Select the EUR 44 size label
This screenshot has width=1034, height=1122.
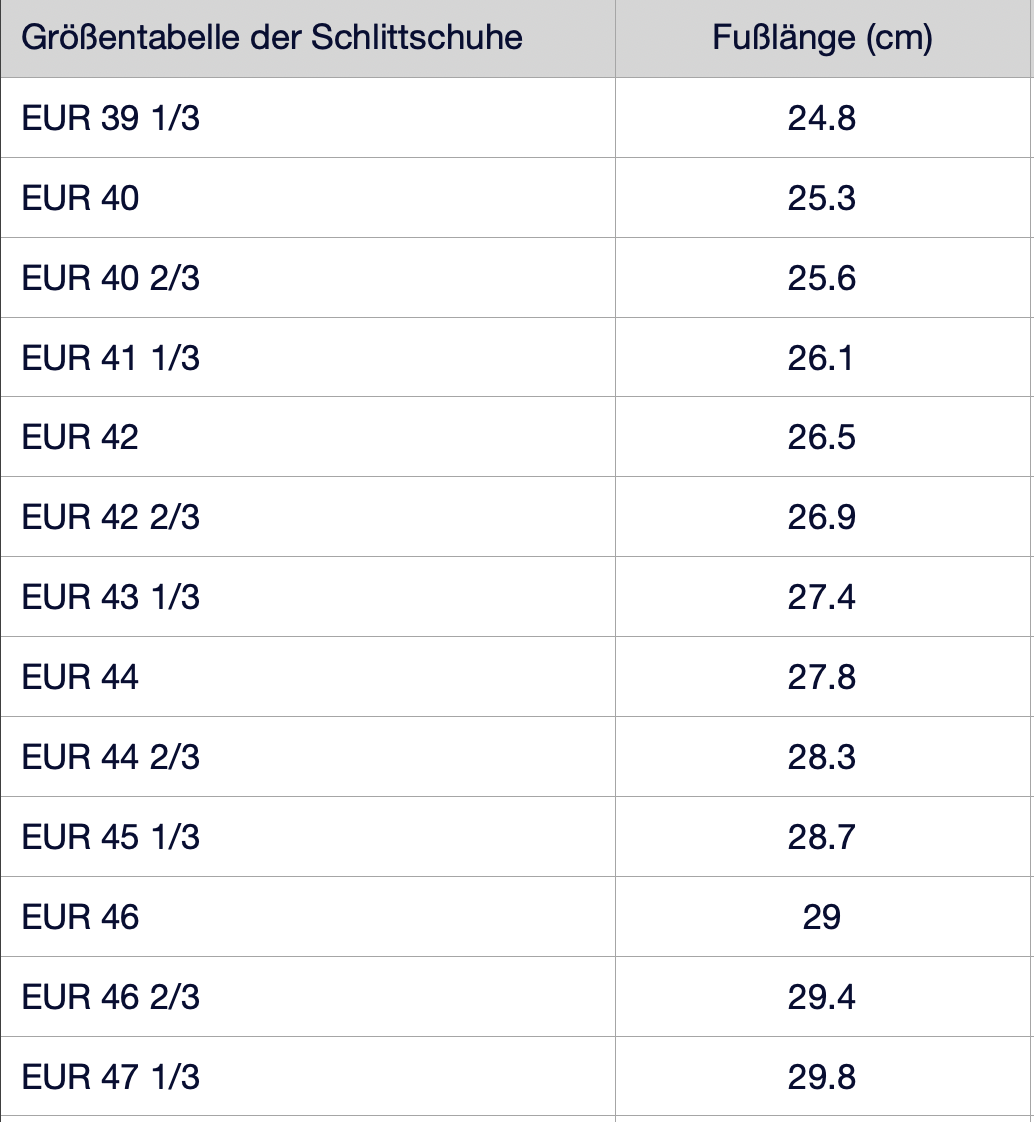pos(81,678)
